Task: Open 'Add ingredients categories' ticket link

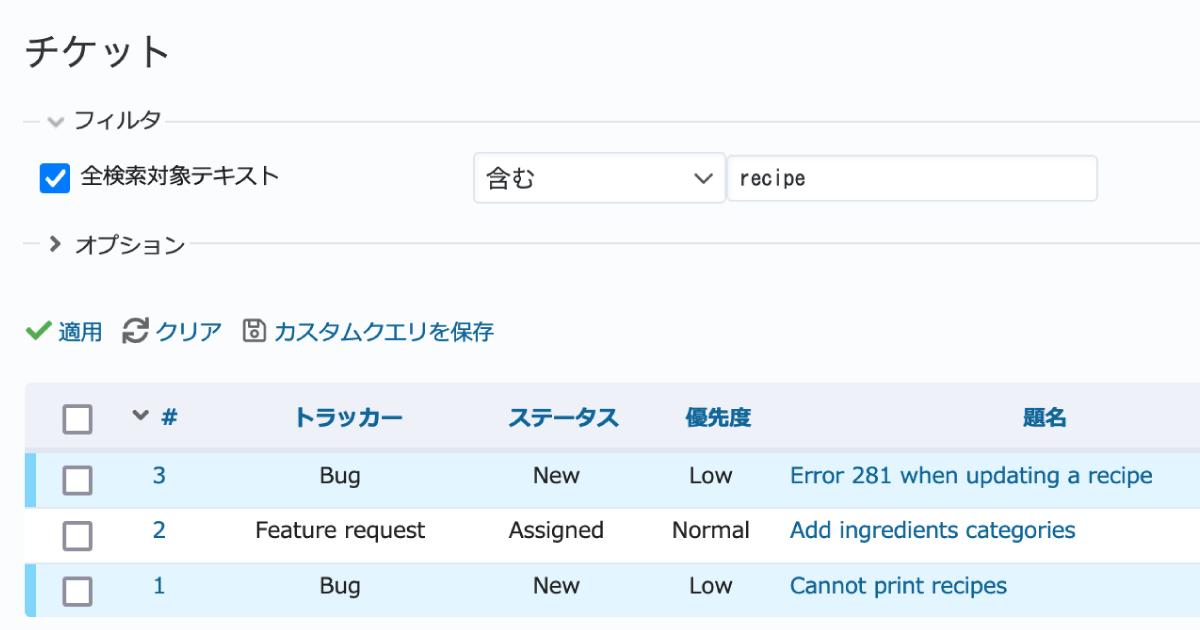Action: point(932,530)
